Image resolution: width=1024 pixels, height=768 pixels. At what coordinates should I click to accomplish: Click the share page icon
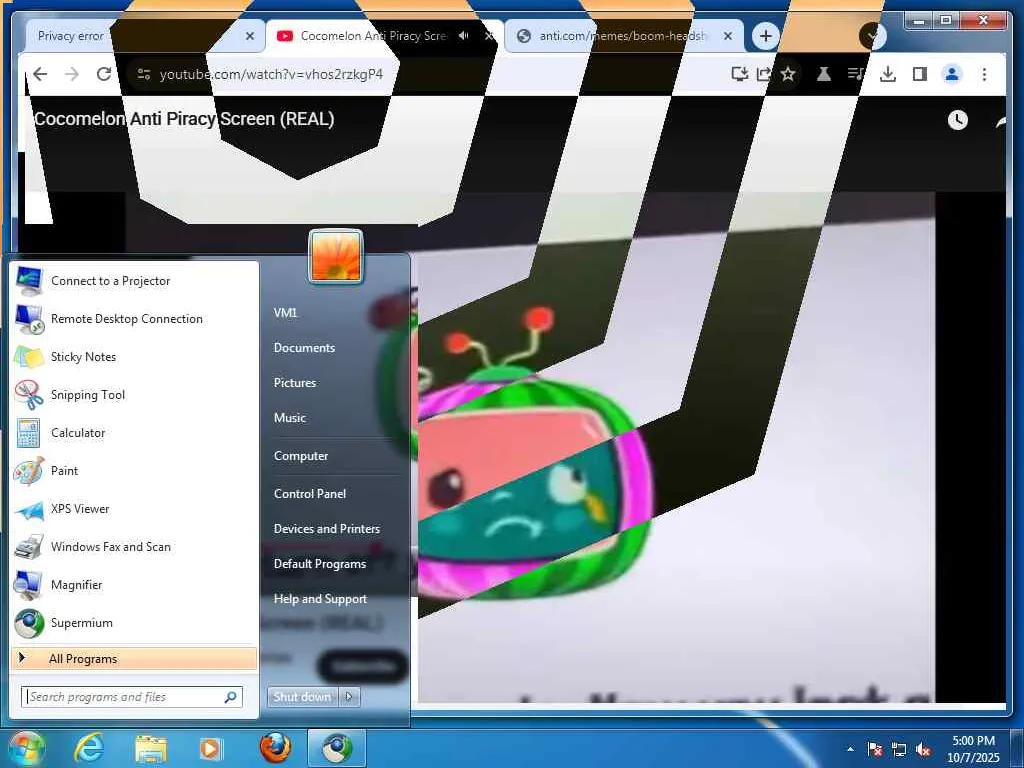point(763,74)
